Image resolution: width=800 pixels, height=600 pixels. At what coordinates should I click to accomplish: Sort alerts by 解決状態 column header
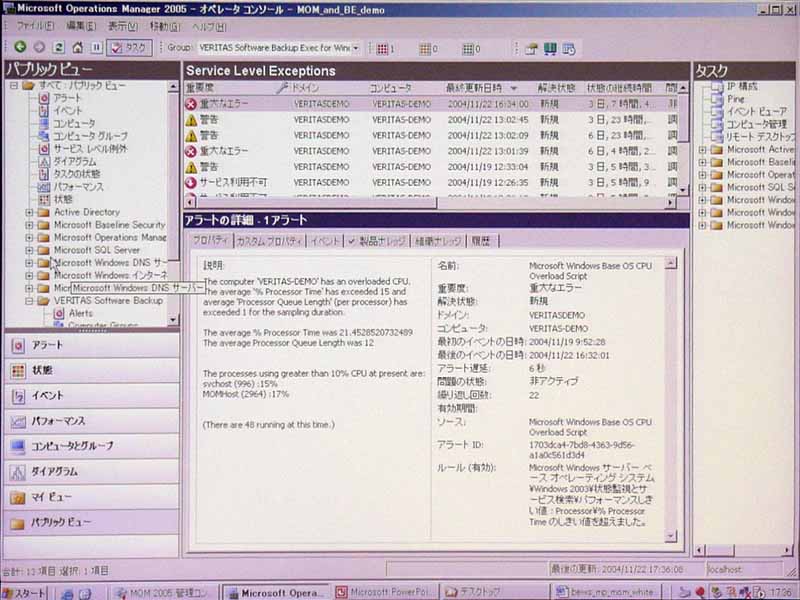(x=557, y=88)
